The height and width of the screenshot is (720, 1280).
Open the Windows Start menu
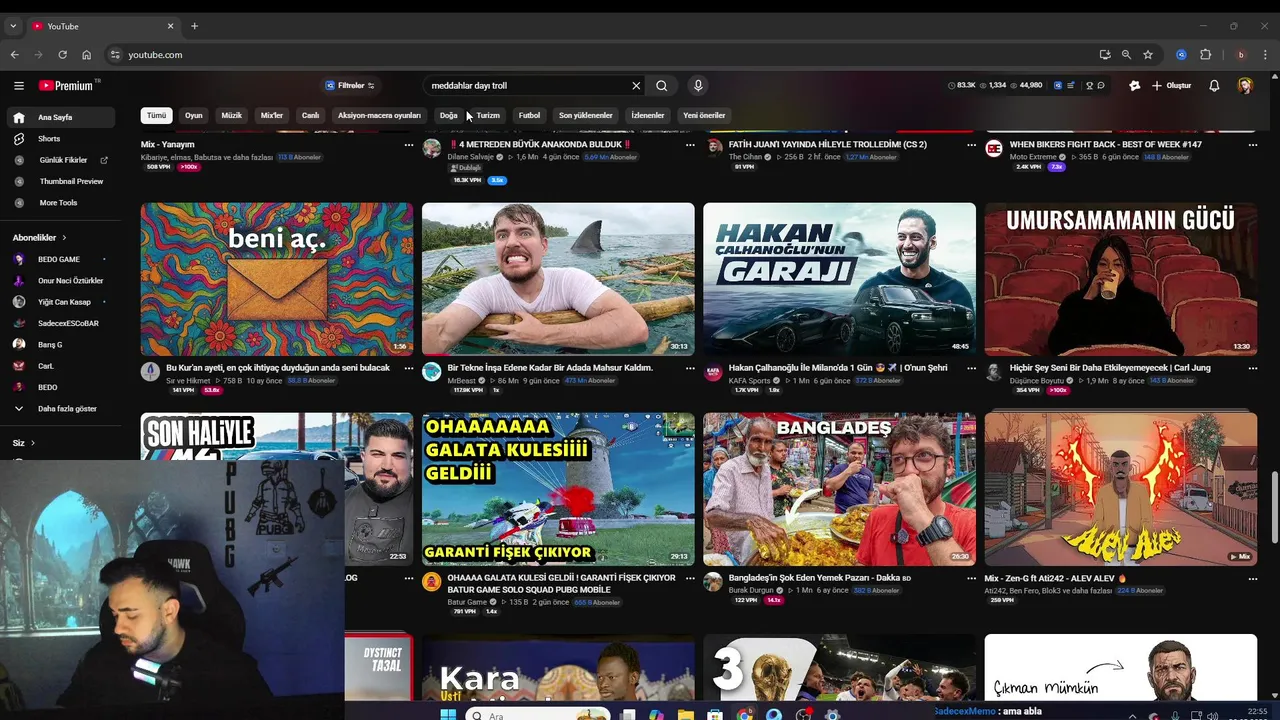tap(448, 714)
